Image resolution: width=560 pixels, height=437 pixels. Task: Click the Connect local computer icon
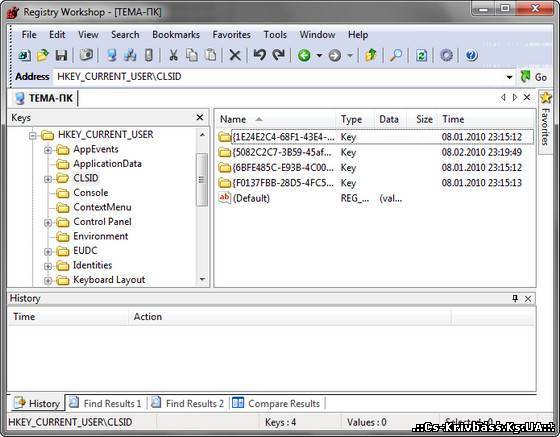[x=111, y=55]
